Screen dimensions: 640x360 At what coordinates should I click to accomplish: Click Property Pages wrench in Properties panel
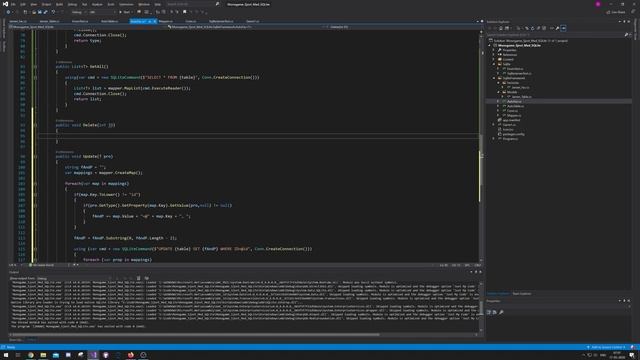click(x=501, y=312)
